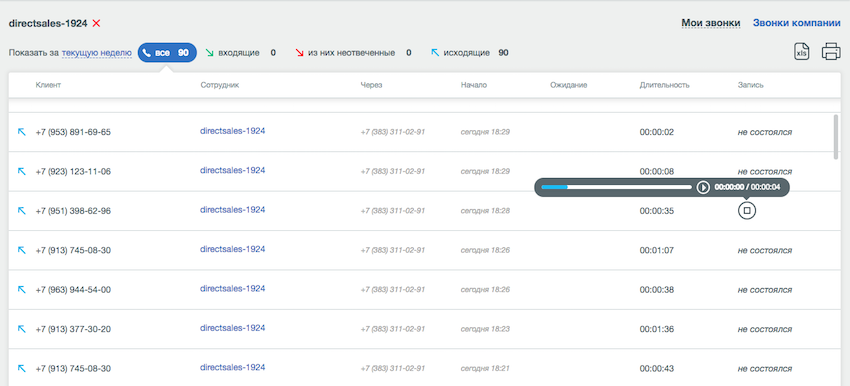
Task: Remove the directsales-1924 filter with red X
Action: tap(96, 23)
